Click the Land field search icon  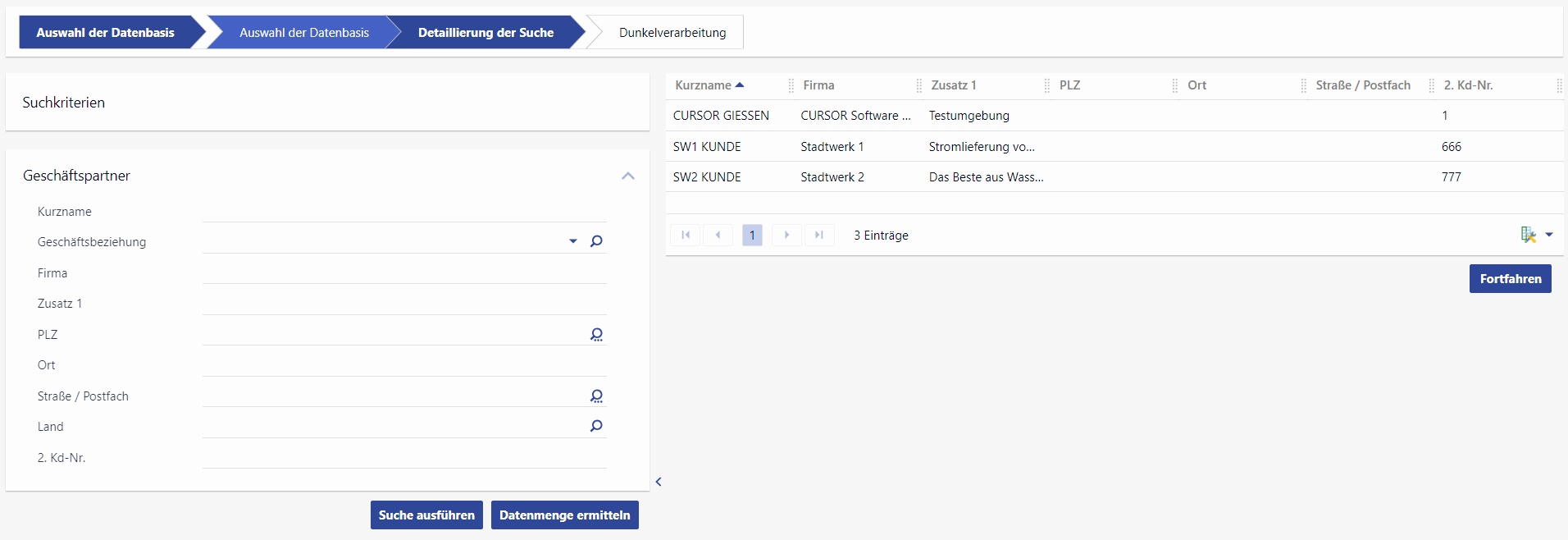[x=596, y=426]
